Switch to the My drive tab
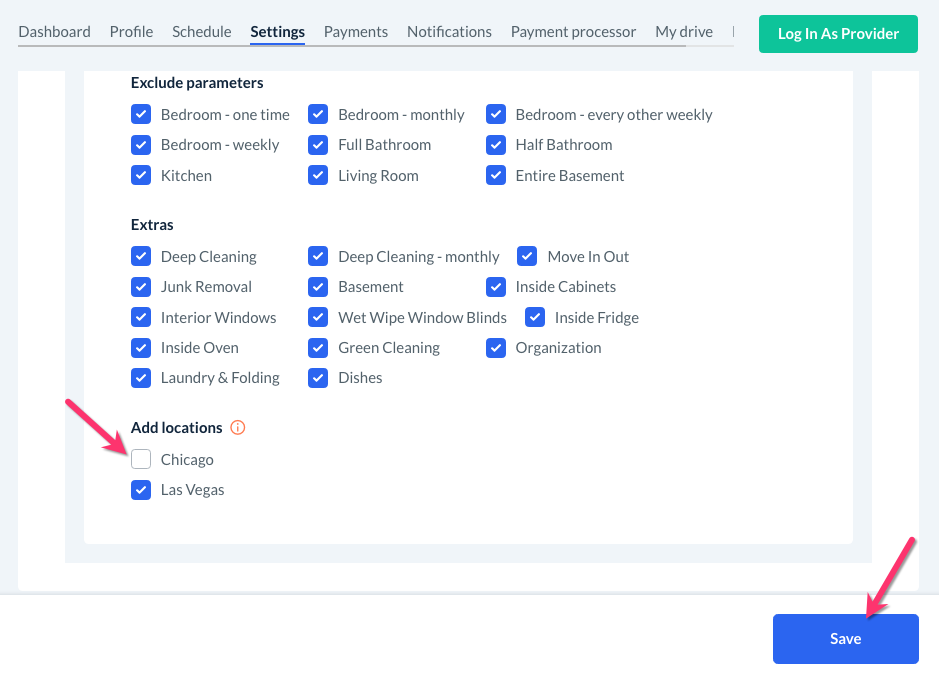 click(x=684, y=32)
